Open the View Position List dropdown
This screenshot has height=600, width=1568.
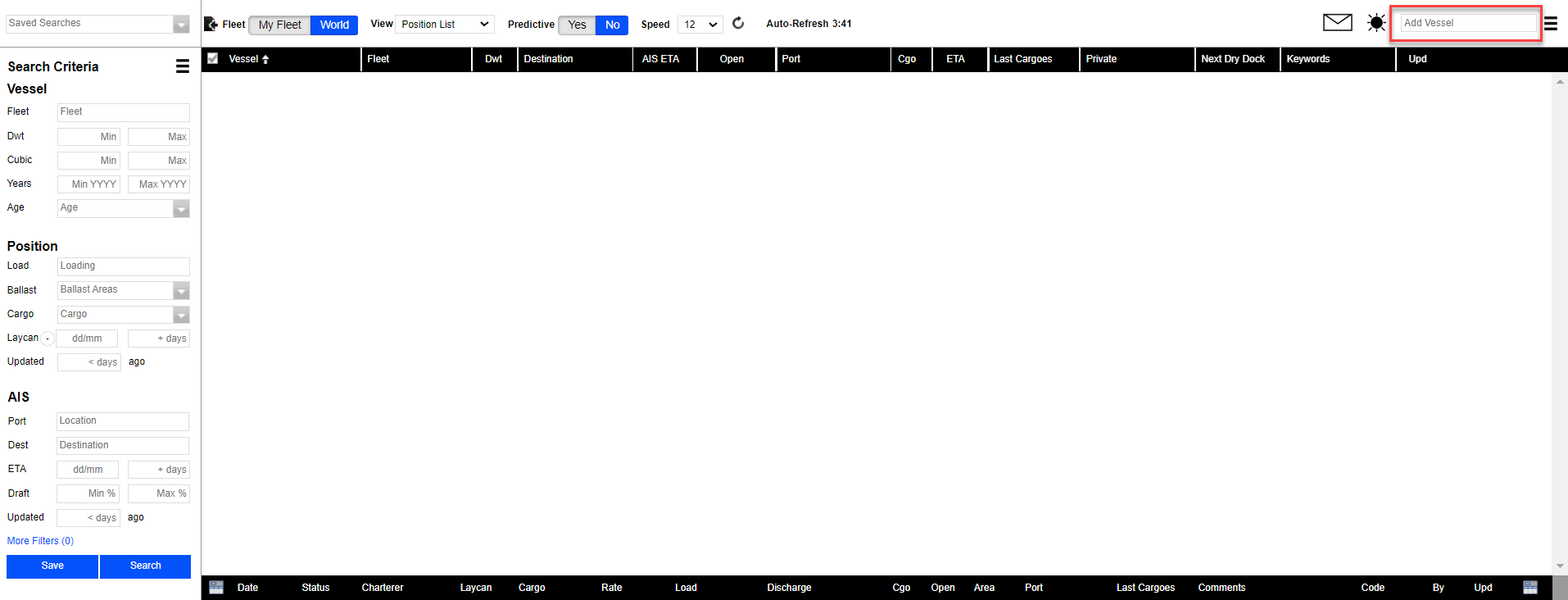click(444, 25)
